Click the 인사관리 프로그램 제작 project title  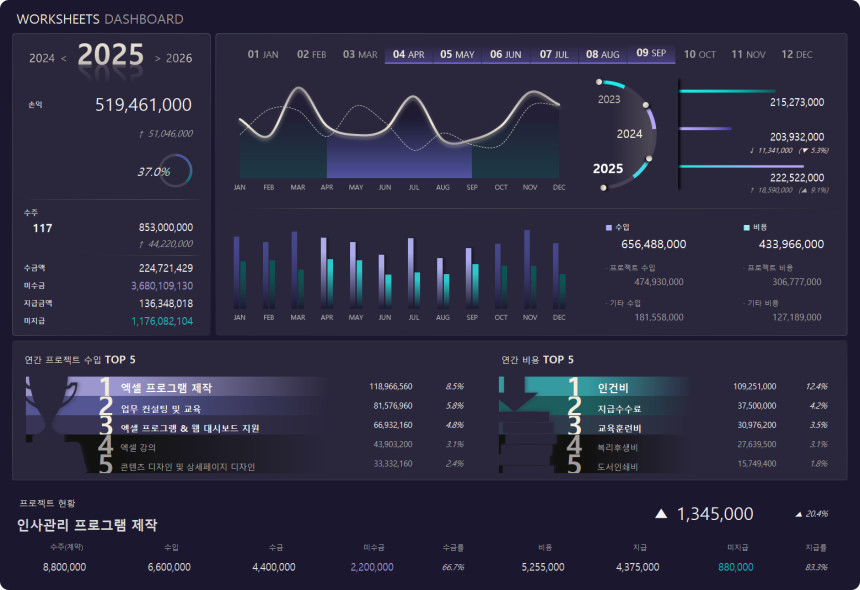87,525
